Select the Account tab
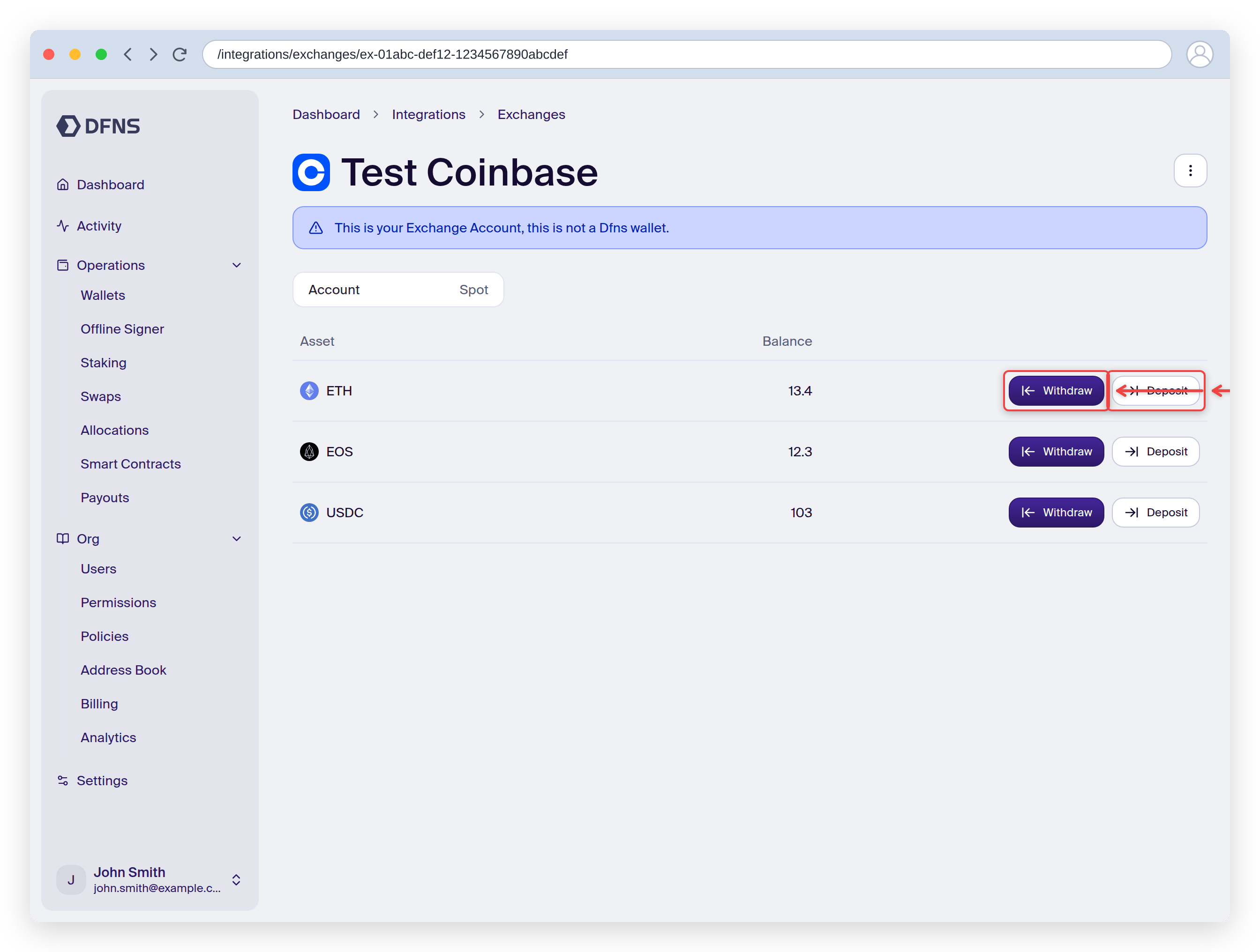Image resolution: width=1260 pixels, height=952 pixels. click(334, 290)
